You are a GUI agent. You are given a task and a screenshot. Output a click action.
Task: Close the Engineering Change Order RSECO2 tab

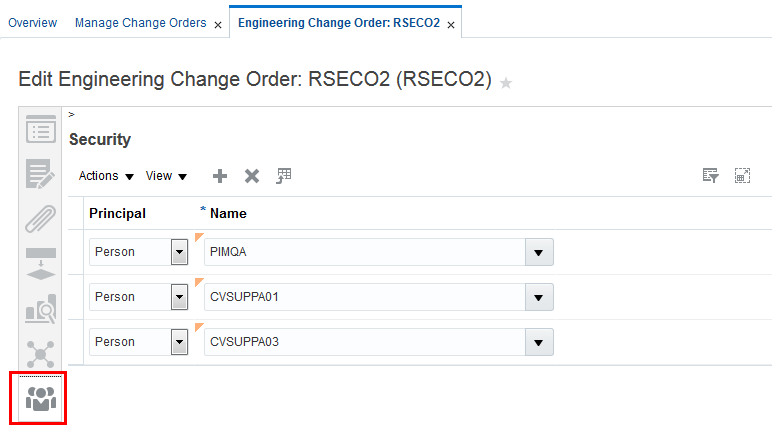pyautogui.click(x=451, y=24)
